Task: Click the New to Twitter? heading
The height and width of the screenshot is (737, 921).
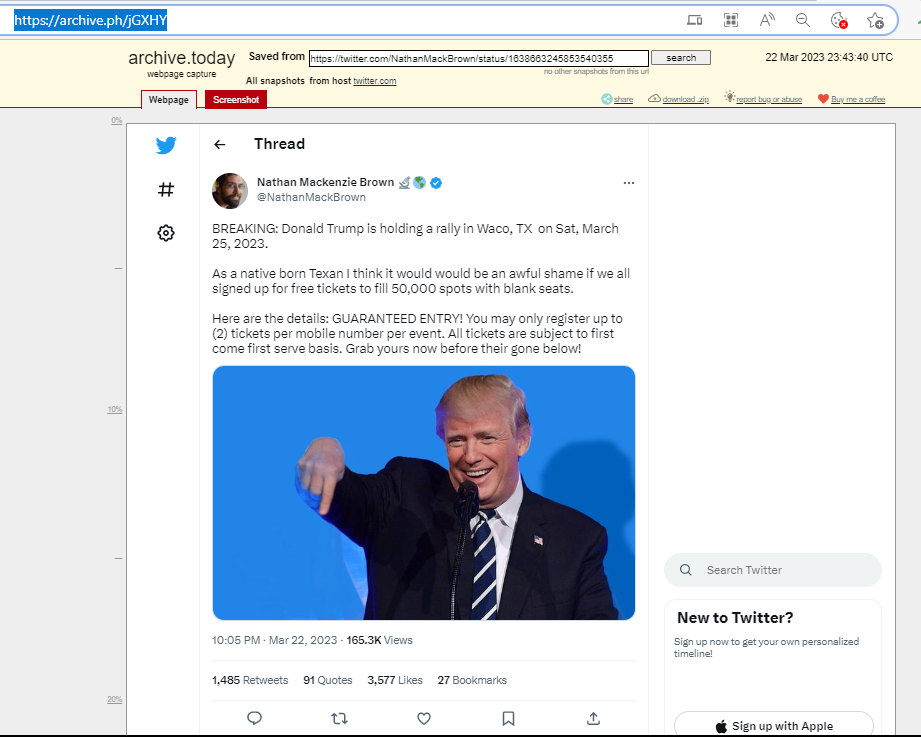Action: 735,618
